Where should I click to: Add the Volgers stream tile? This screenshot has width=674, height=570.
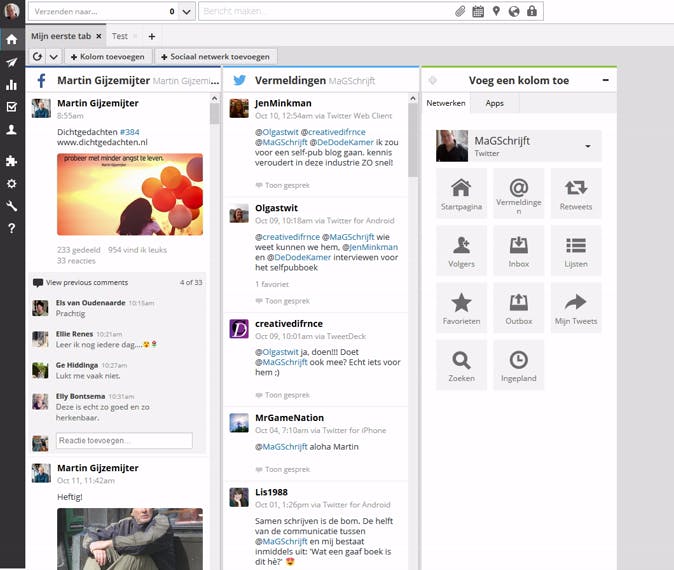click(x=461, y=251)
